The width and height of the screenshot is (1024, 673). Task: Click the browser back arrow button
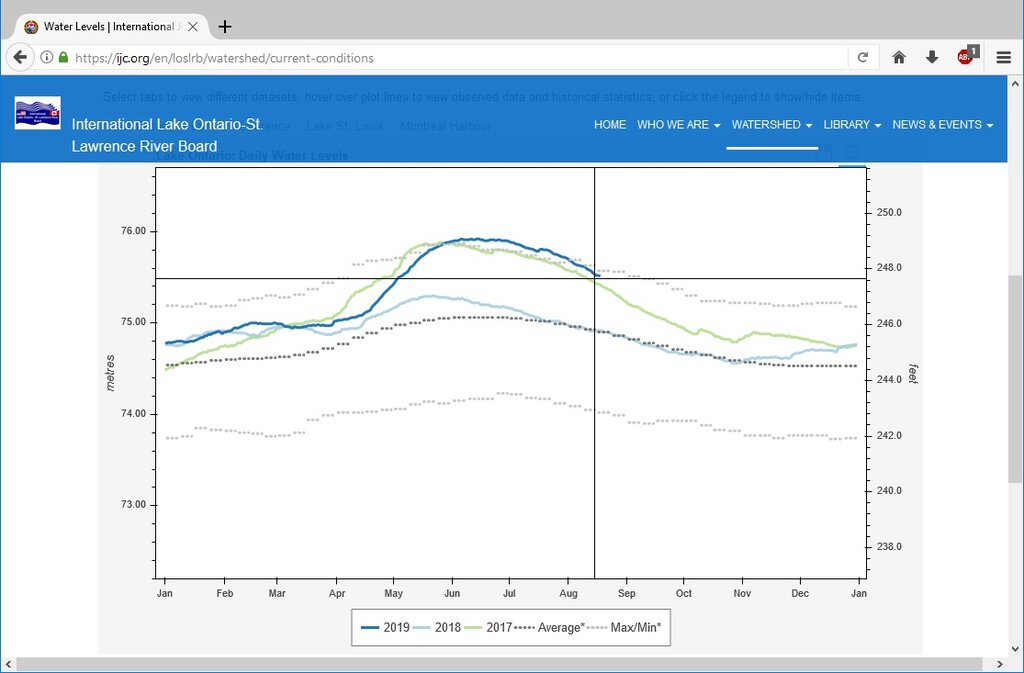tap(20, 58)
